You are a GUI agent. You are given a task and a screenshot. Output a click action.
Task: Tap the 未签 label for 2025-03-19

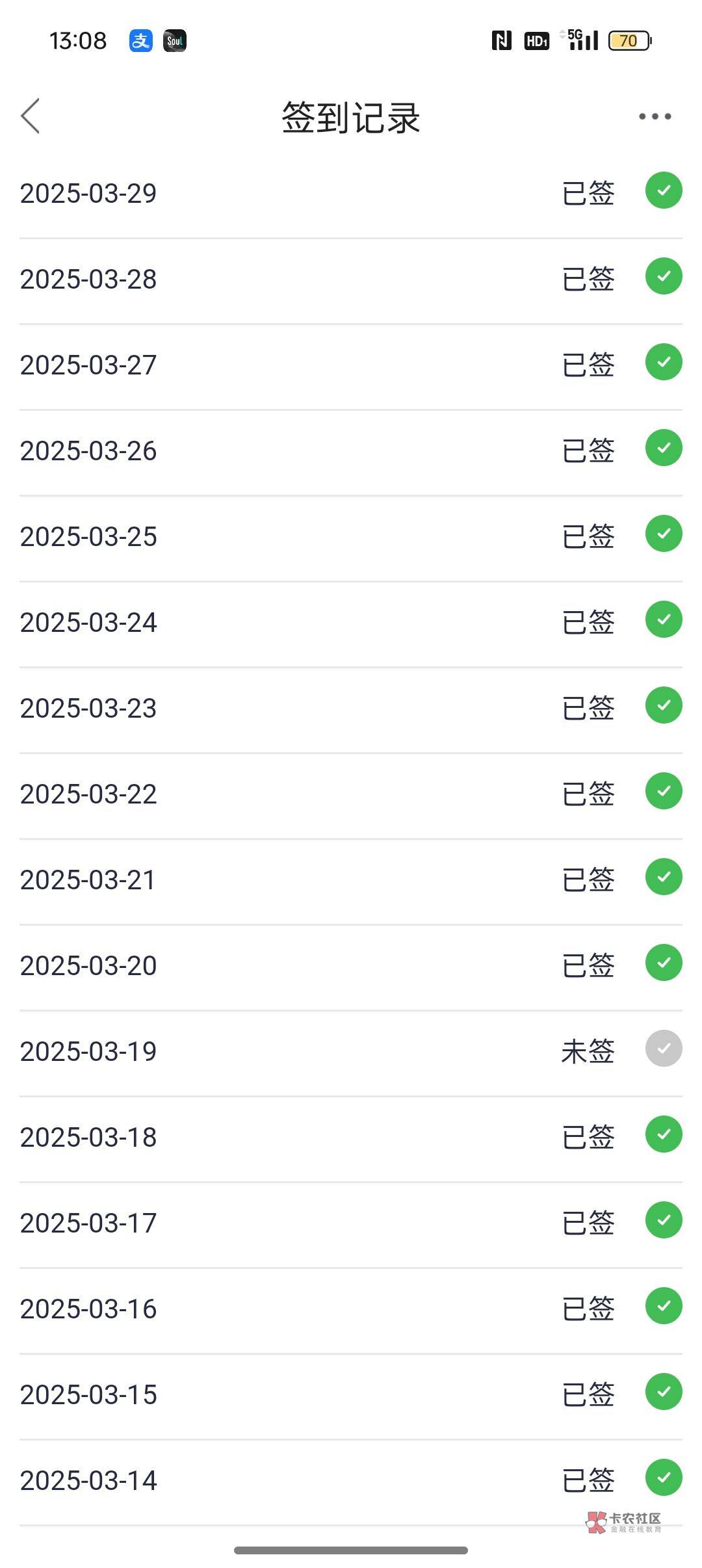[x=588, y=1051]
